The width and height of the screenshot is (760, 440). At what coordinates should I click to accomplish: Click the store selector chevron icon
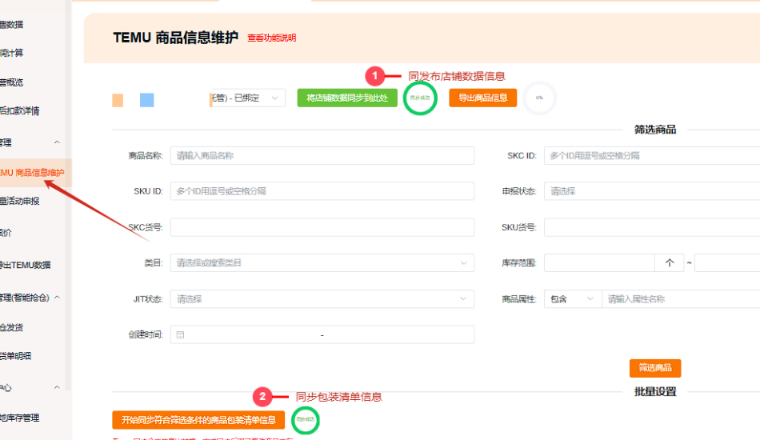(x=275, y=98)
